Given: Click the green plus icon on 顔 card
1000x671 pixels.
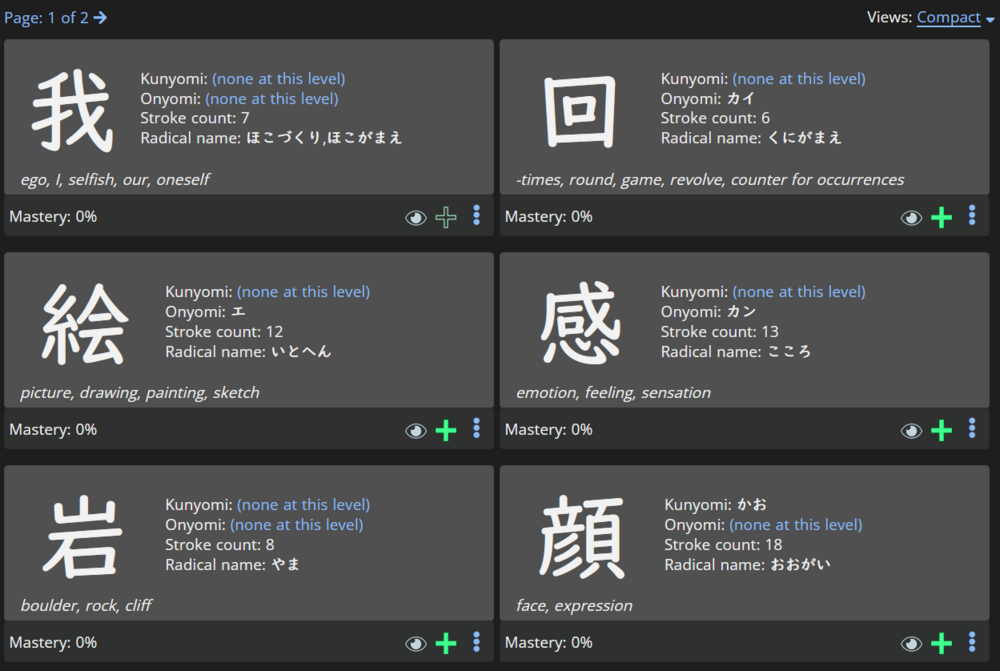Looking at the screenshot, I should pos(941,643).
